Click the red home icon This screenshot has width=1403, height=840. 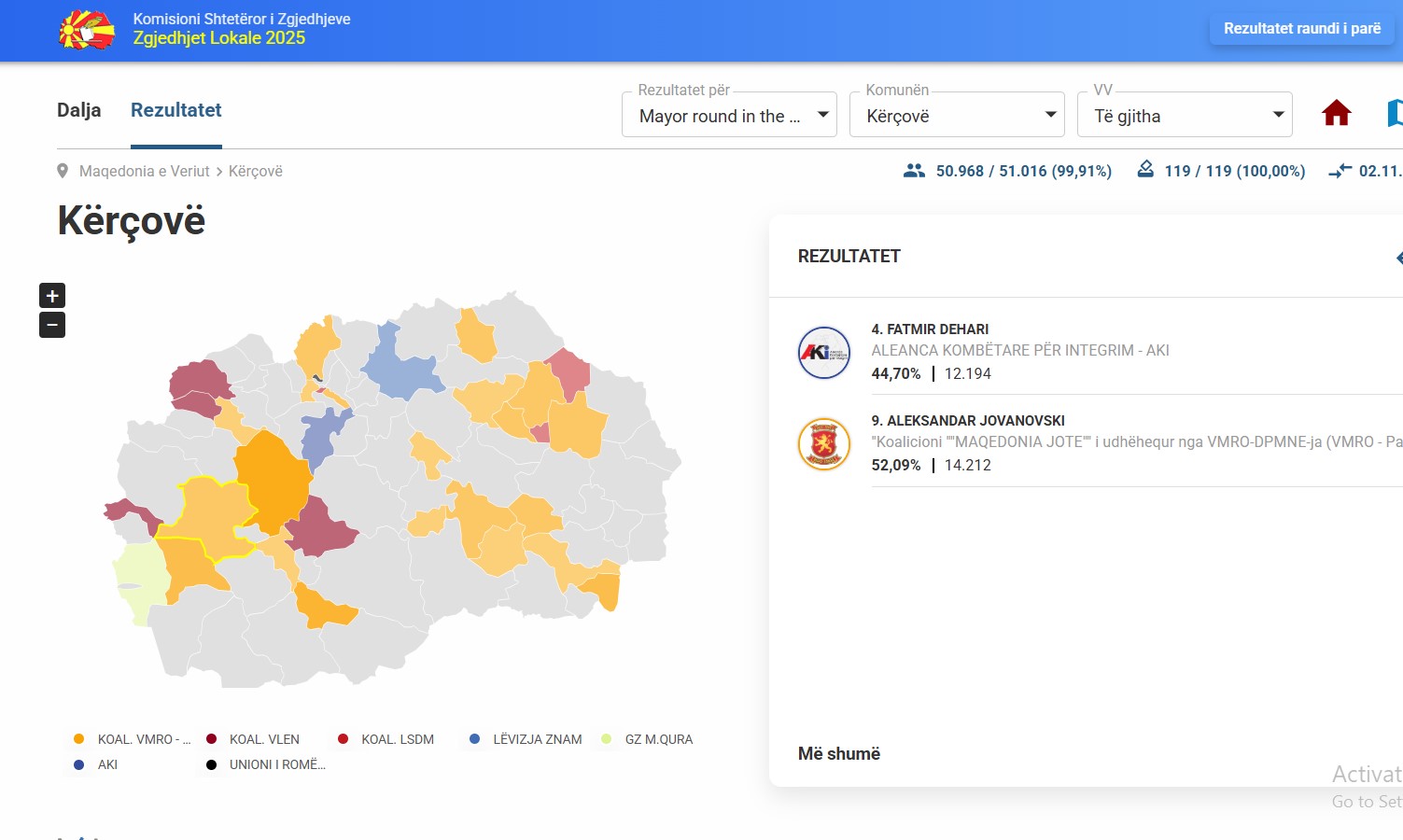point(1336,114)
